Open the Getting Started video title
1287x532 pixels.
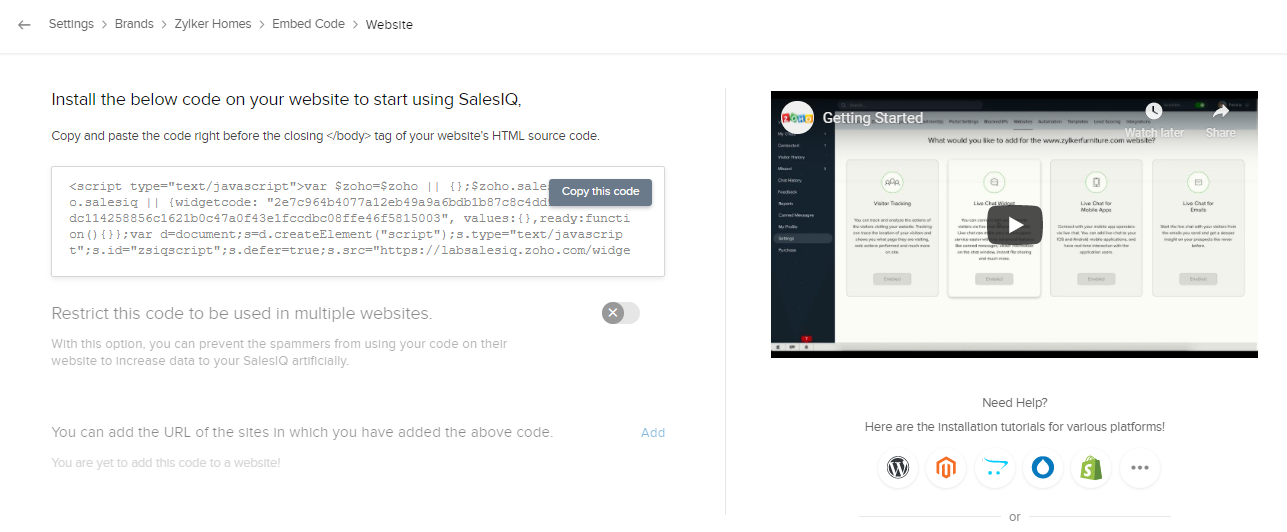pos(873,118)
